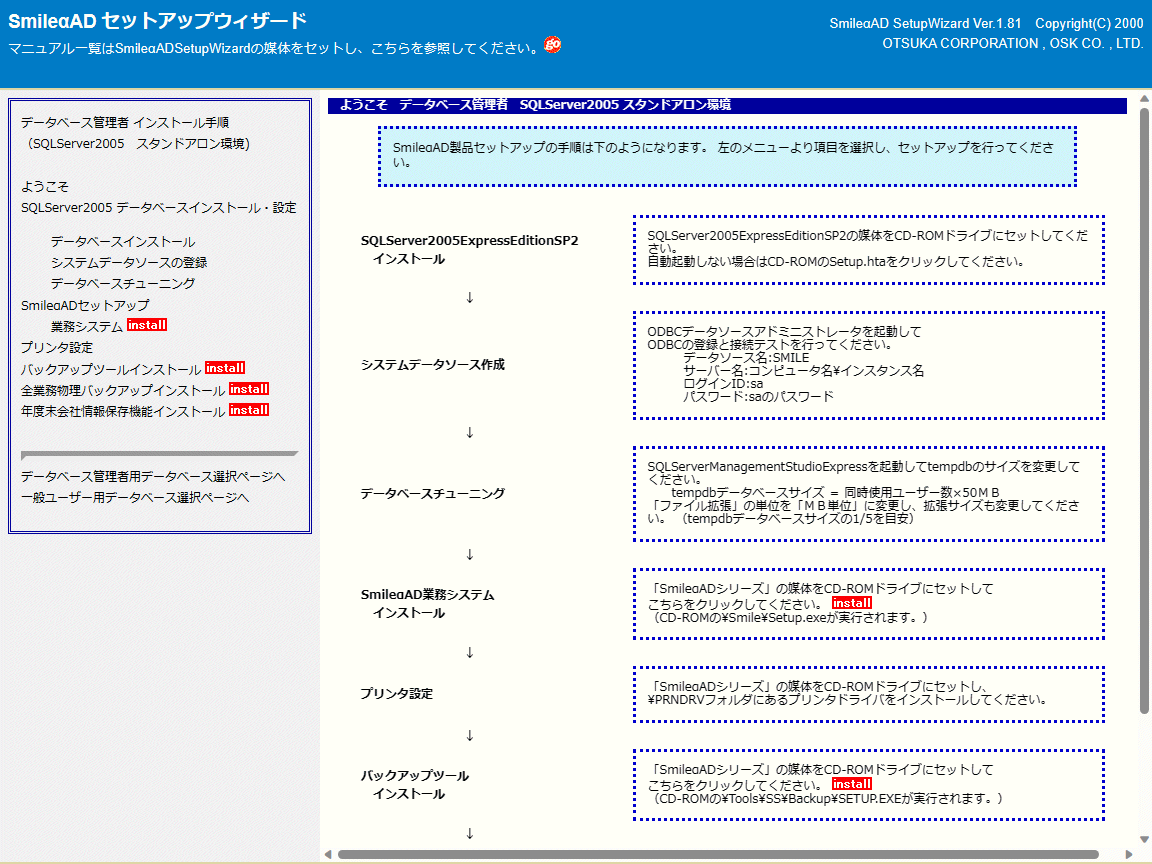Click 全業務物理バックアップインストール sidebar link
1152x864 pixels.
(123, 390)
